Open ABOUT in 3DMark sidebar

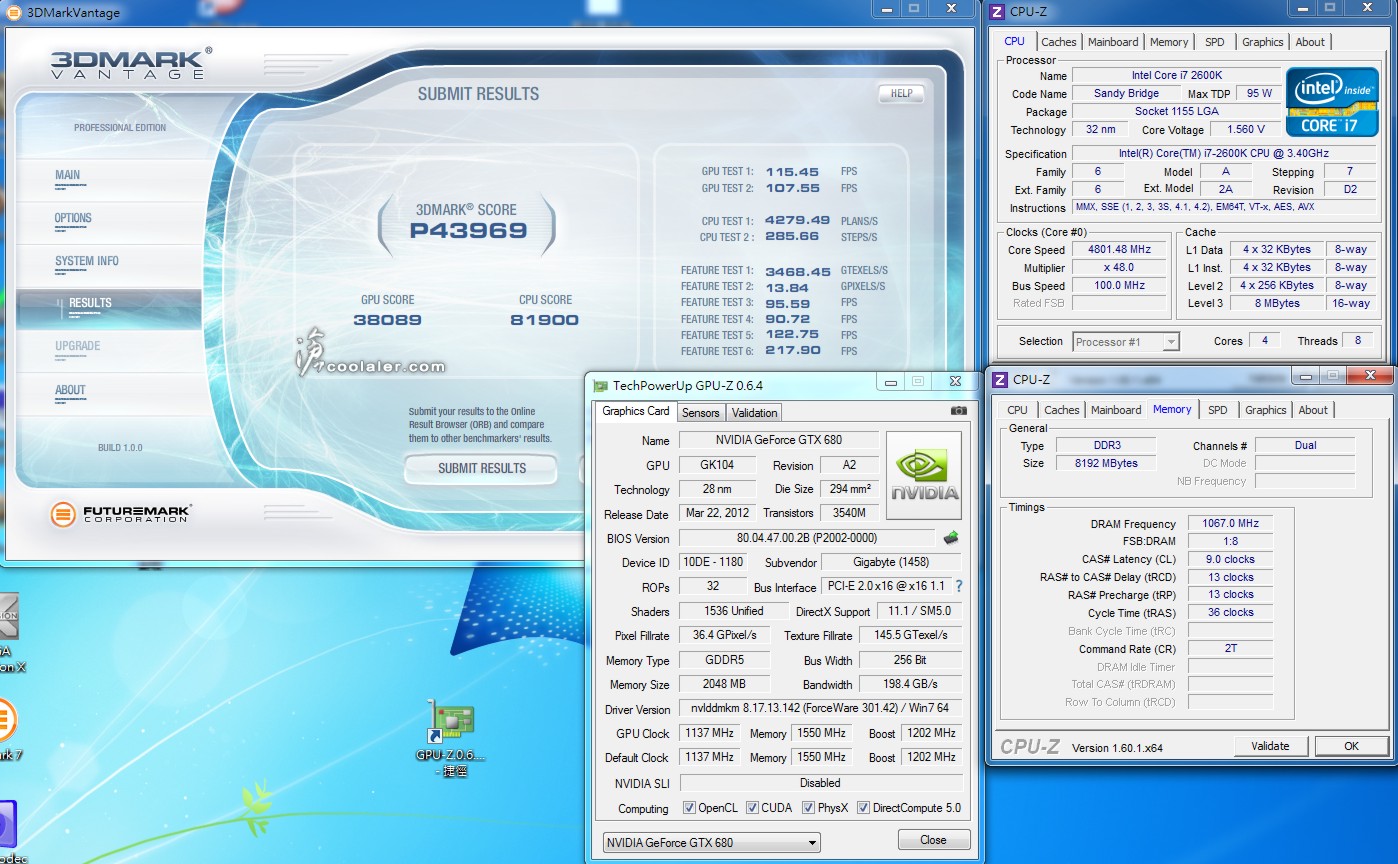70,391
